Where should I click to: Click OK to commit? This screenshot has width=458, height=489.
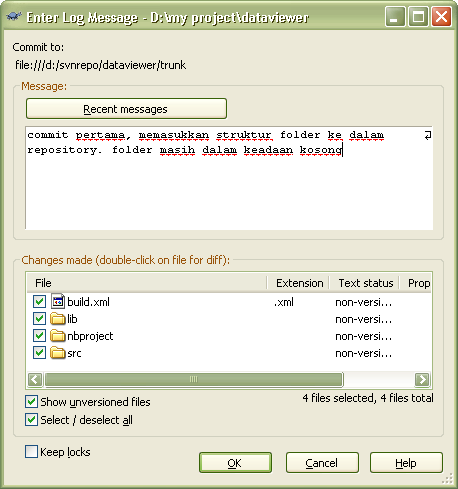point(235,463)
